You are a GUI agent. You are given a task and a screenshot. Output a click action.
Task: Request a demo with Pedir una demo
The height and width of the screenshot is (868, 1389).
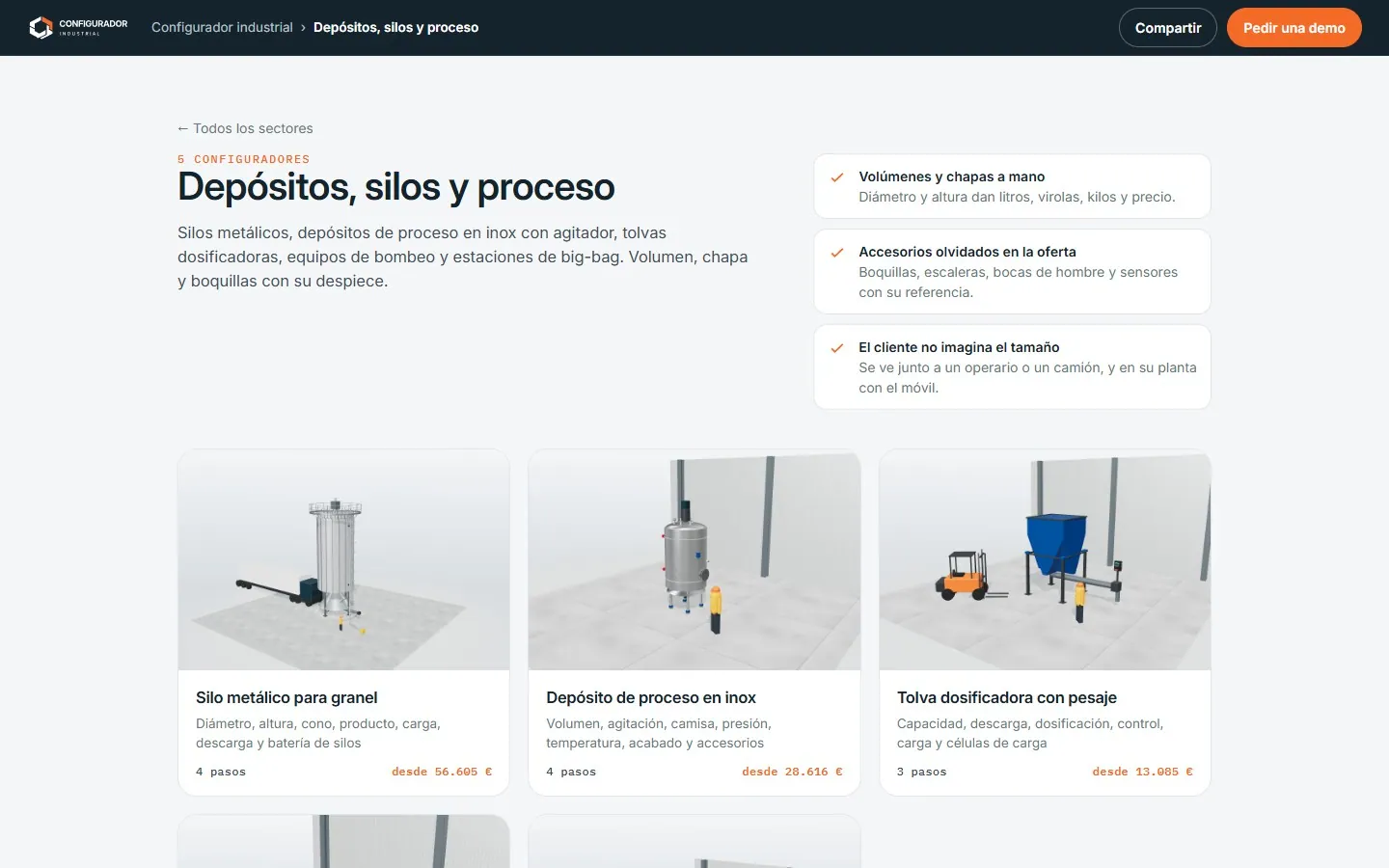[x=1294, y=28]
